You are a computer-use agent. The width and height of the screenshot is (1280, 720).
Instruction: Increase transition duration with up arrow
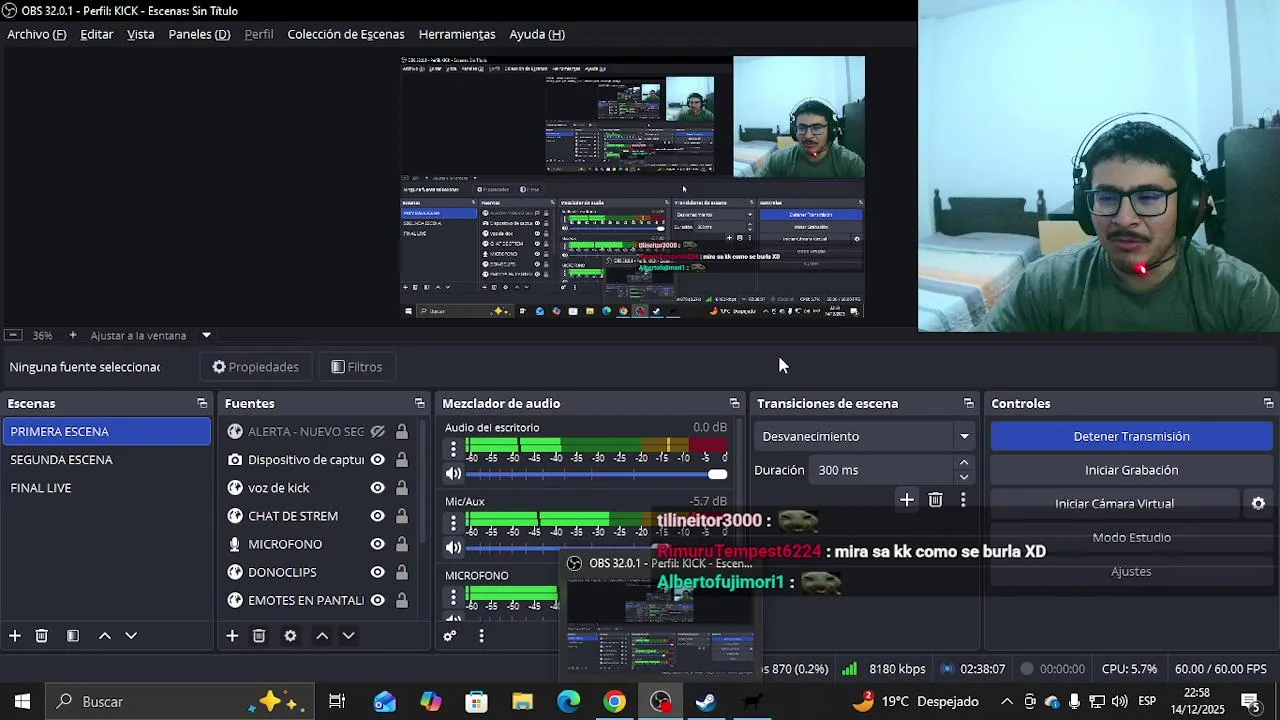[964, 463]
